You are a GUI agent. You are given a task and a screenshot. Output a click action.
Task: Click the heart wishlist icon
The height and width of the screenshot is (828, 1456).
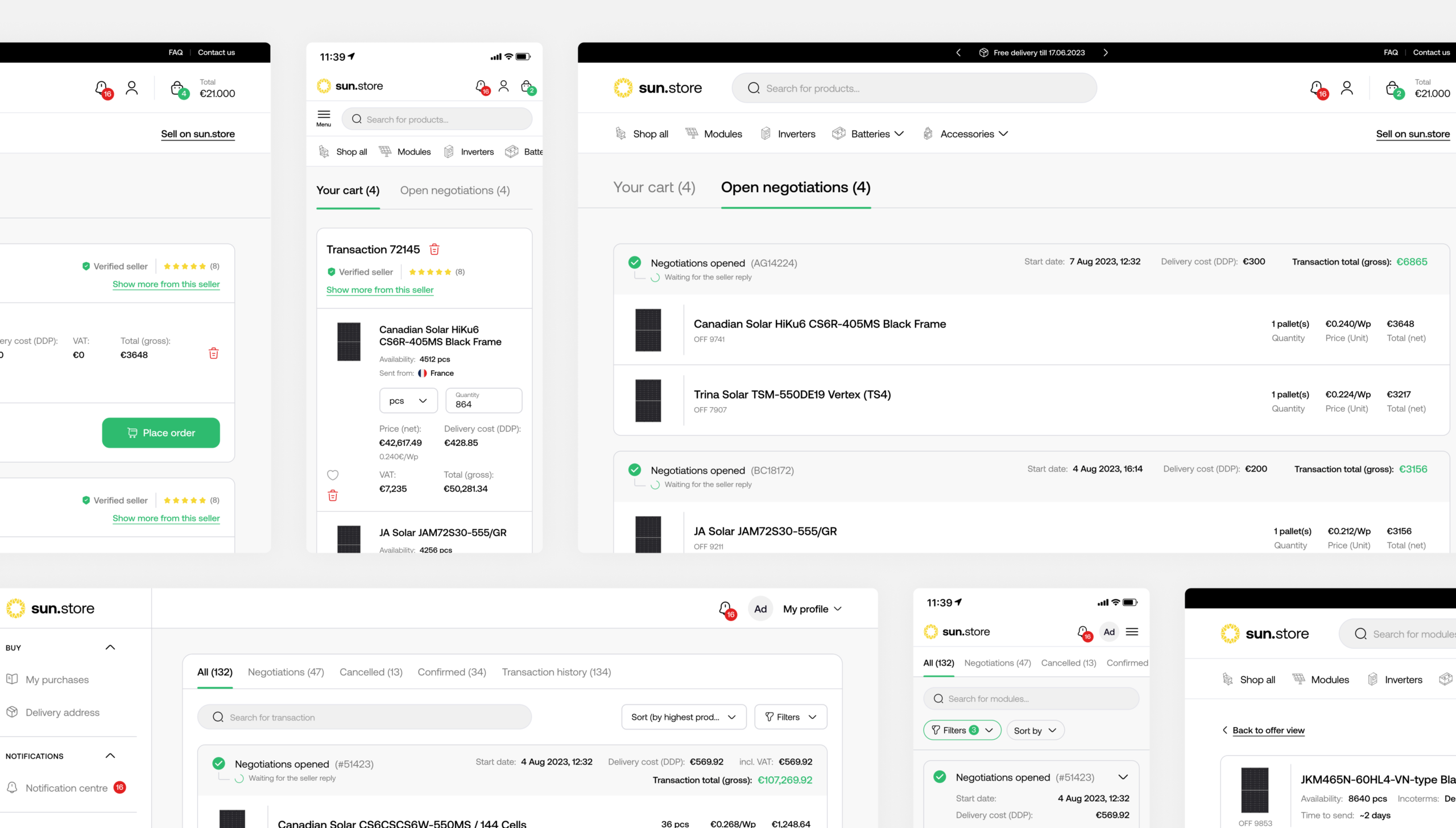click(x=333, y=475)
